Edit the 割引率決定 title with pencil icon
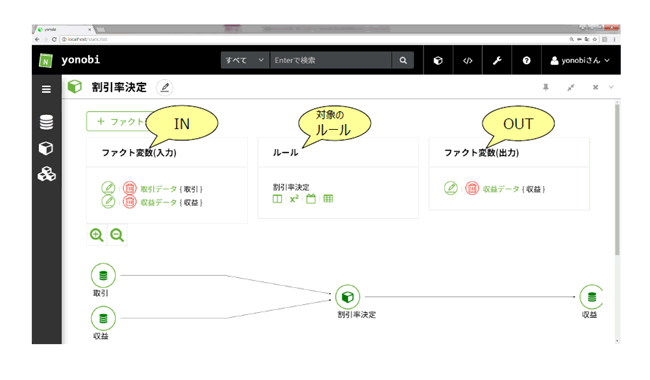 [165, 87]
